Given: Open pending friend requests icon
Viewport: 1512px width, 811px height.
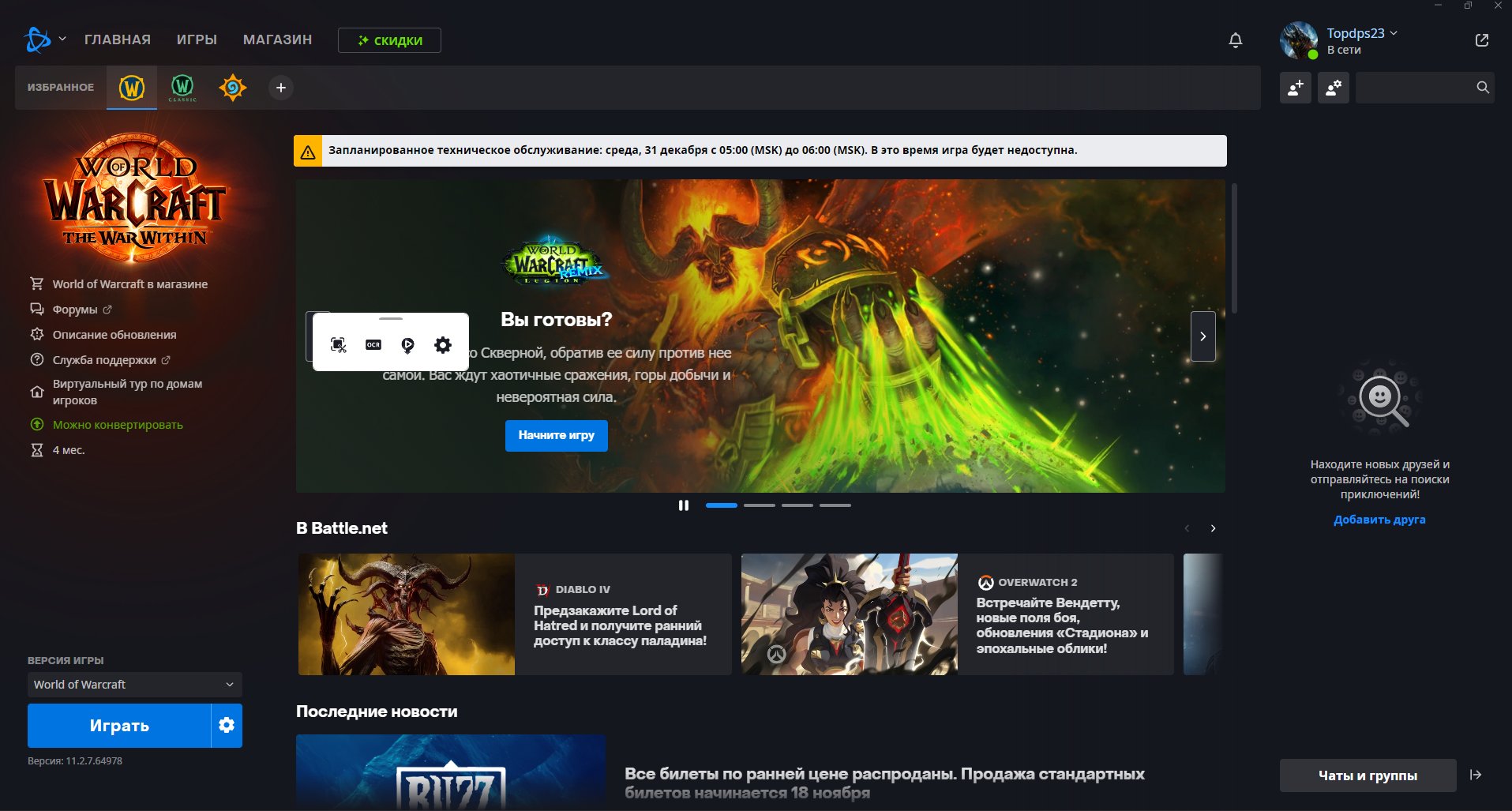Looking at the screenshot, I should point(1333,88).
